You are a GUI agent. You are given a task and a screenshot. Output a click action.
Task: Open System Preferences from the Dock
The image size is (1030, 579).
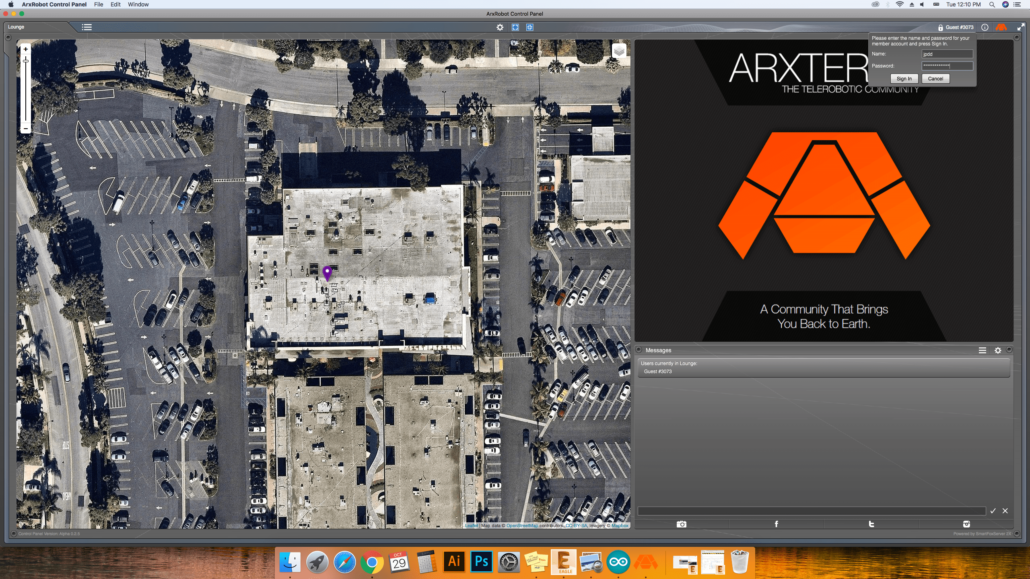tap(508, 562)
